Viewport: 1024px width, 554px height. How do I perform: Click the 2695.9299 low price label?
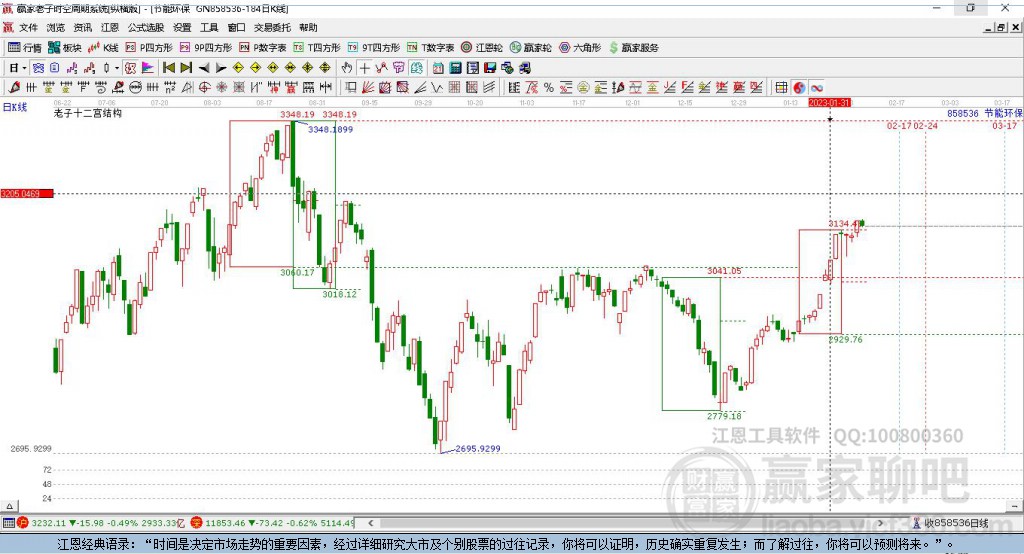[478, 449]
